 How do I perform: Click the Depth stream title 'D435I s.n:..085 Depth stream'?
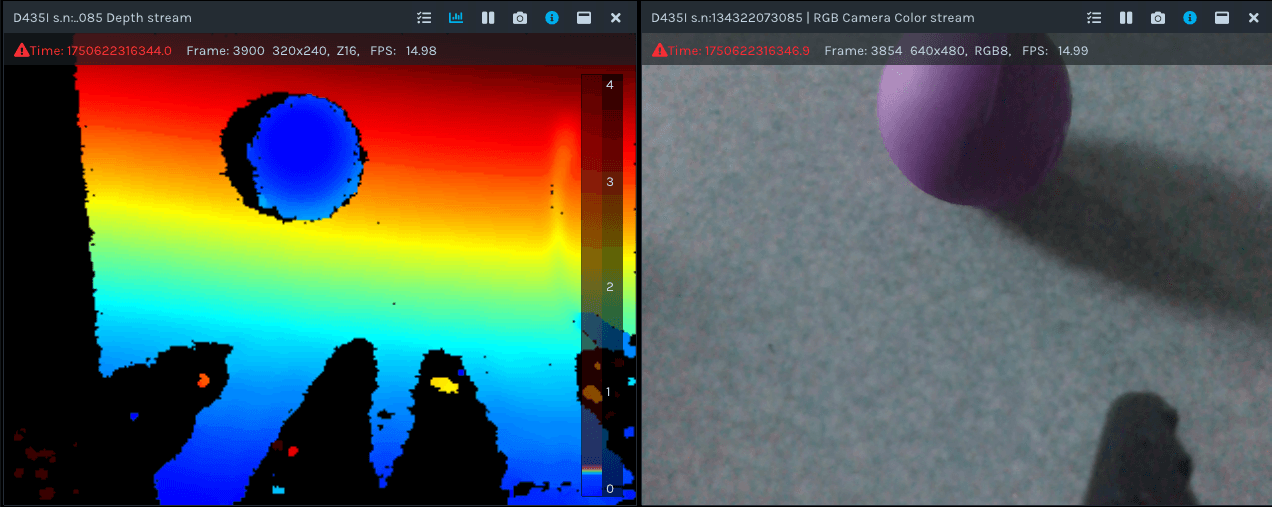(102, 18)
